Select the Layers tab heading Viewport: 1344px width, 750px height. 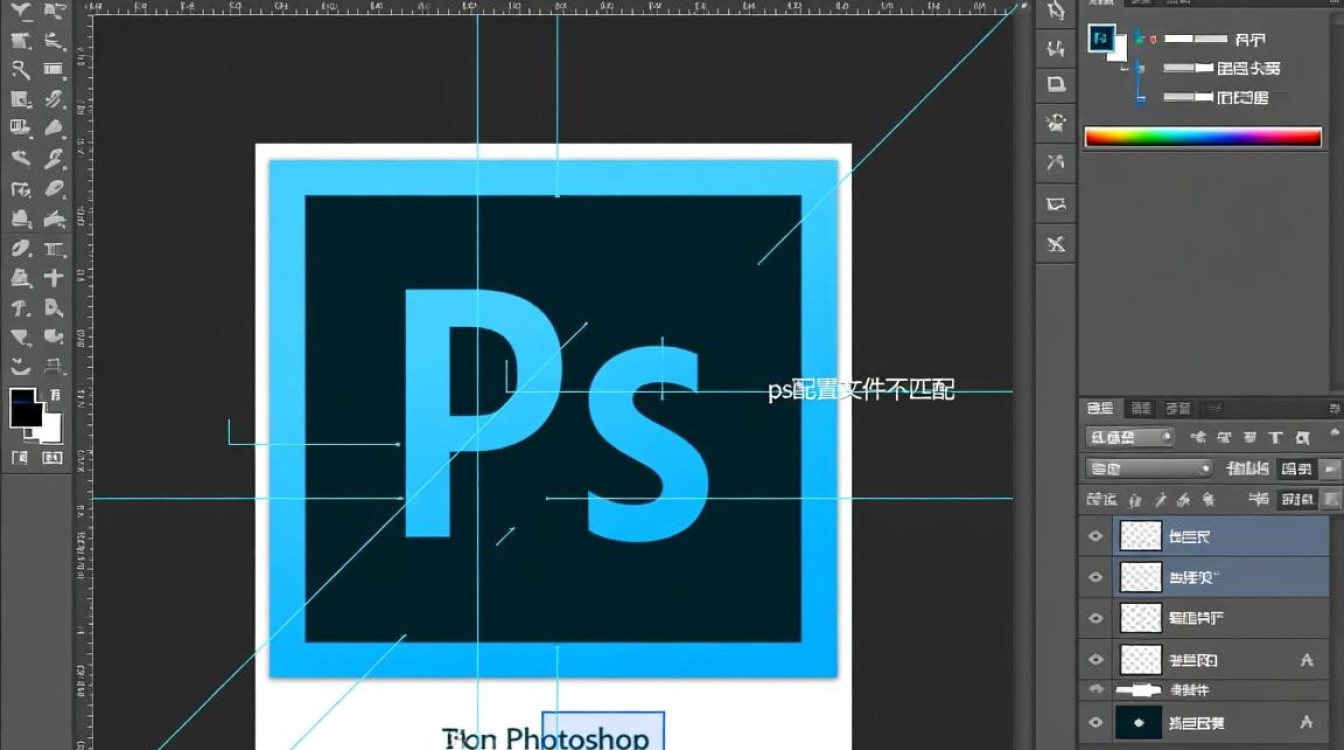pyautogui.click(x=1099, y=407)
